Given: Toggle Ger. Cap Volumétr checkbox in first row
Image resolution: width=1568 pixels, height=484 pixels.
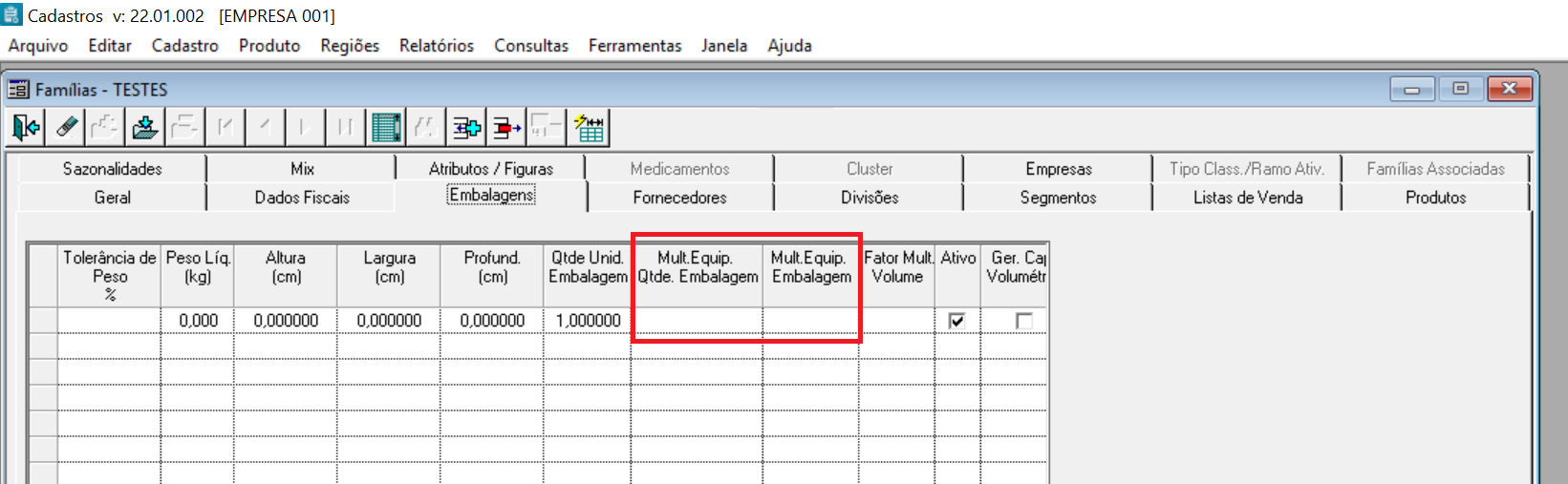Looking at the screenshot, I should [x=1023, y=321].
